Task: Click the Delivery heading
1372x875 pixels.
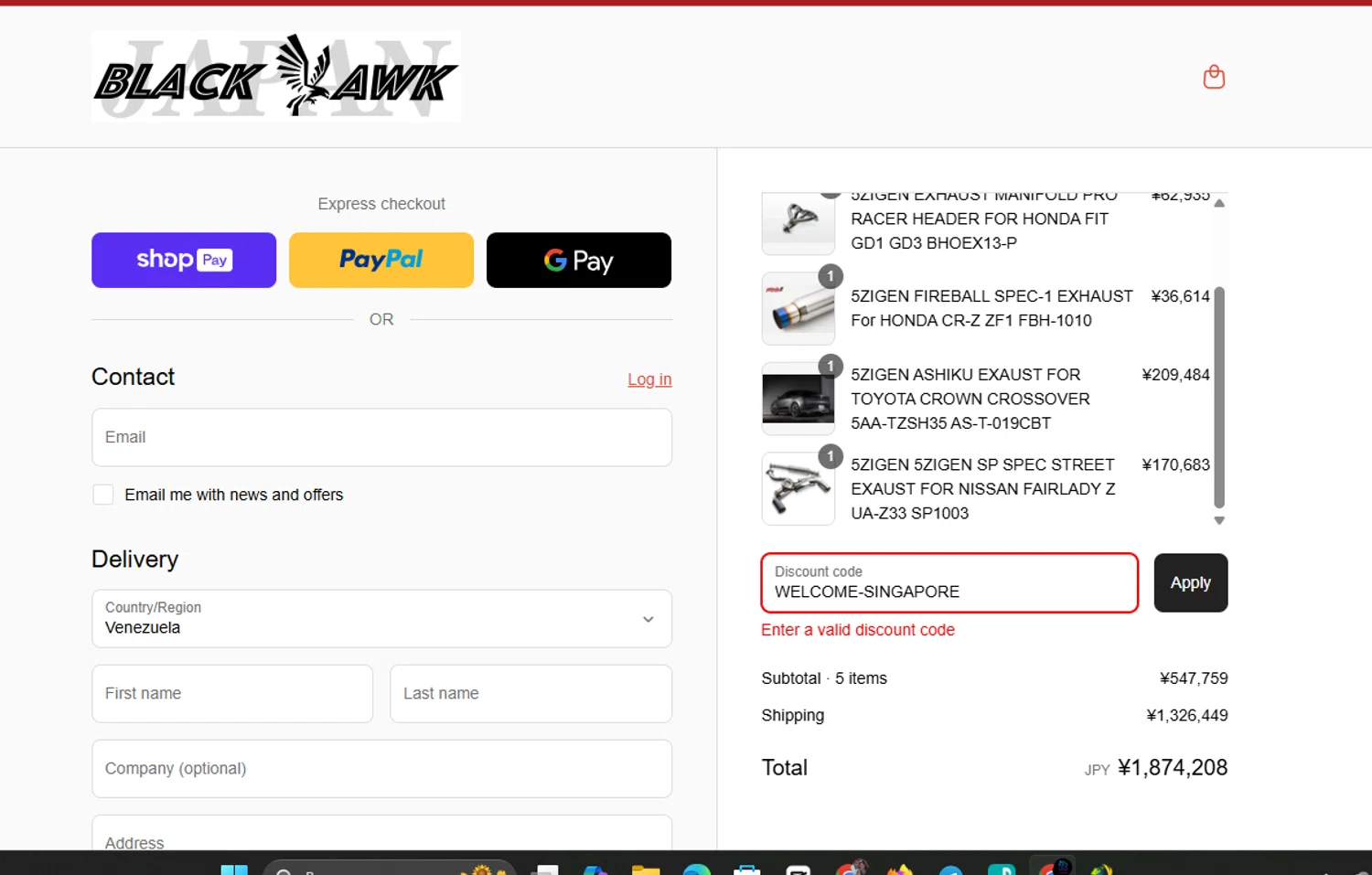Action: 134,559
